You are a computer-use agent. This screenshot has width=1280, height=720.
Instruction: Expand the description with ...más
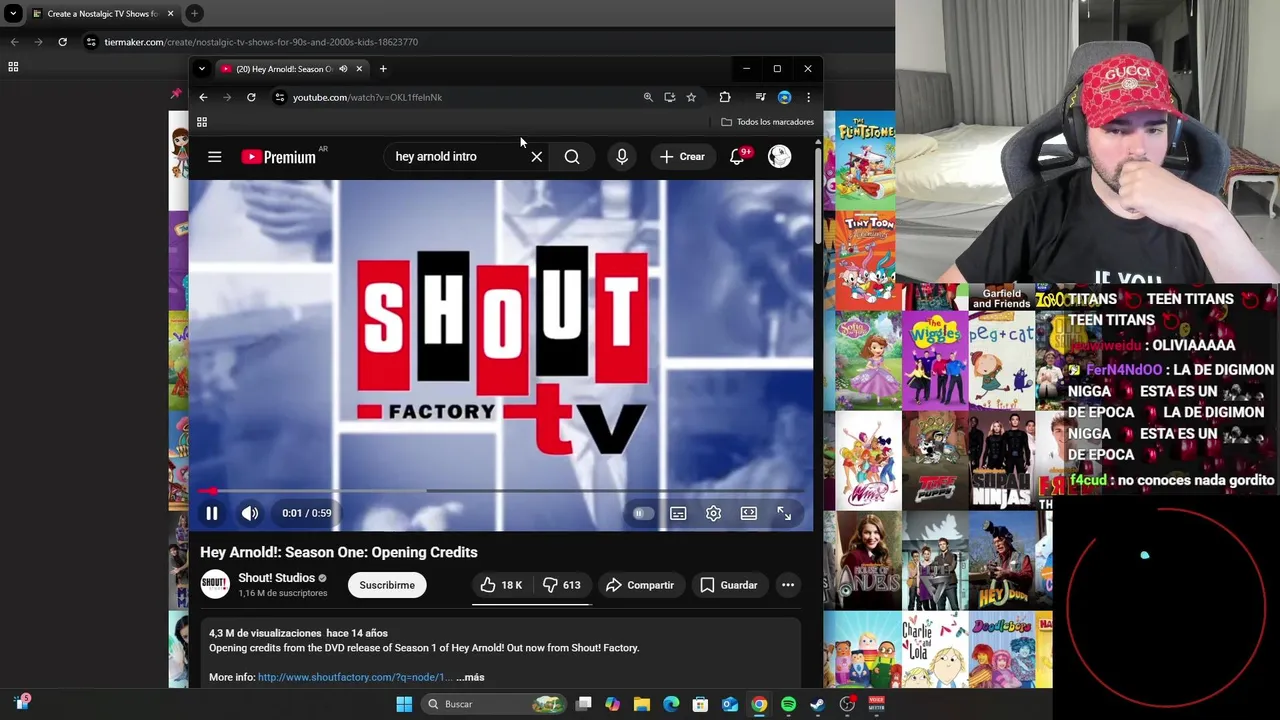(x=470, y=677)
